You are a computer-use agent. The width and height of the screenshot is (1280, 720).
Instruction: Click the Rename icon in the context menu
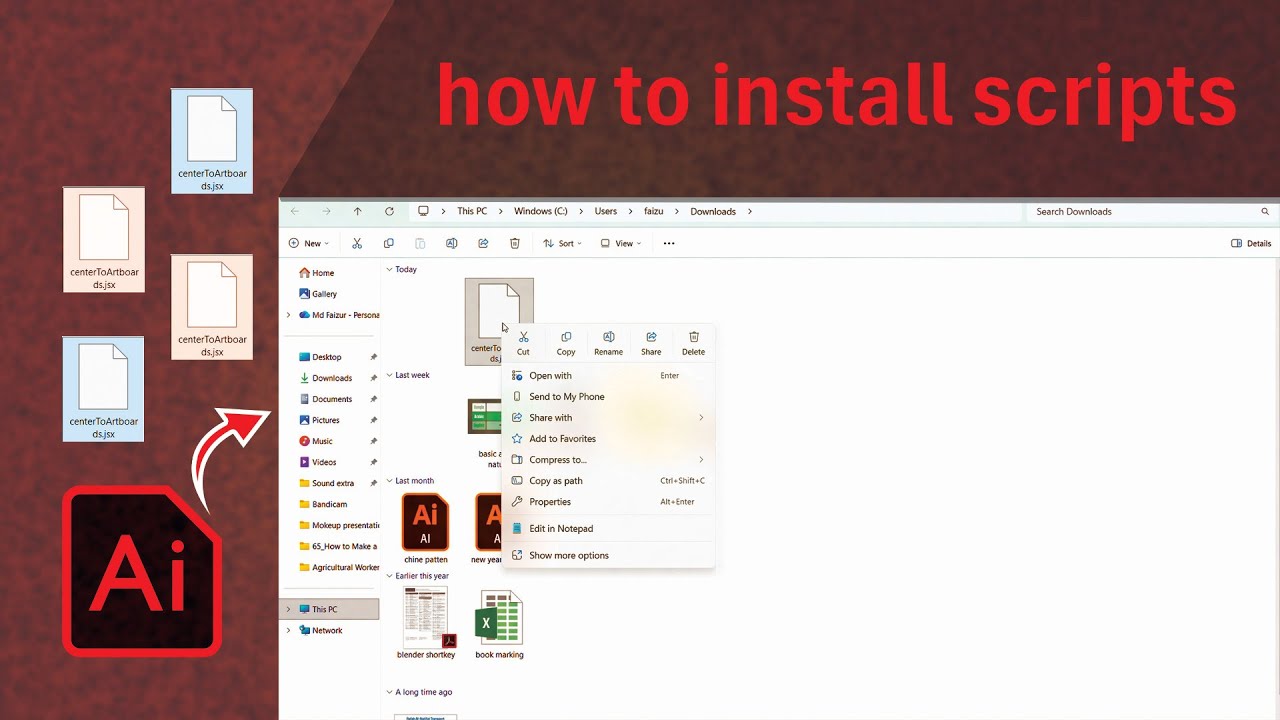click(608, 337)
